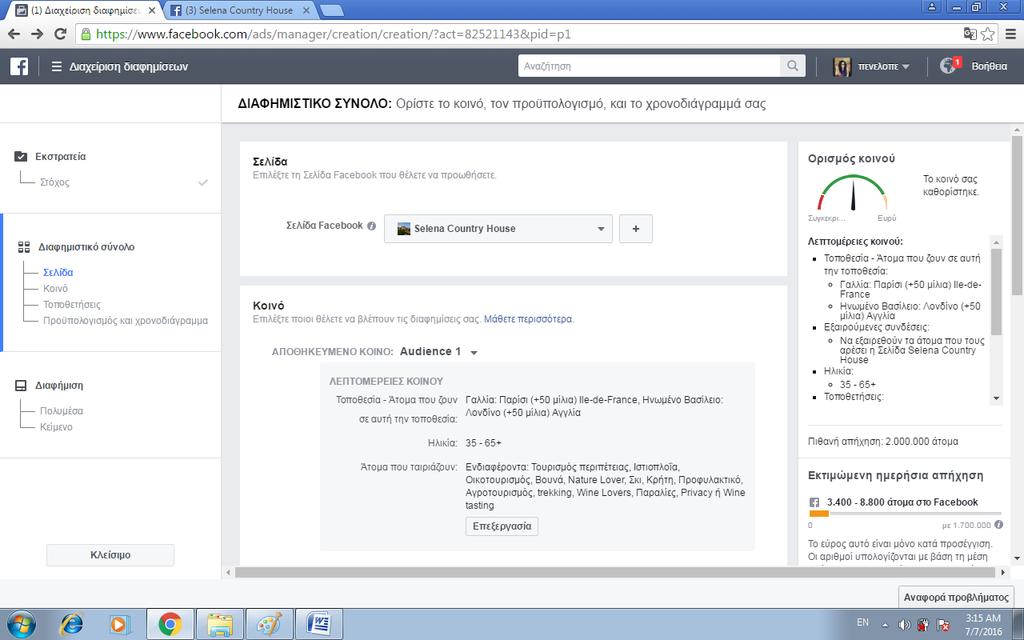
Task: Select Κείμενο in the sidebar
Action: click(56, 427)
